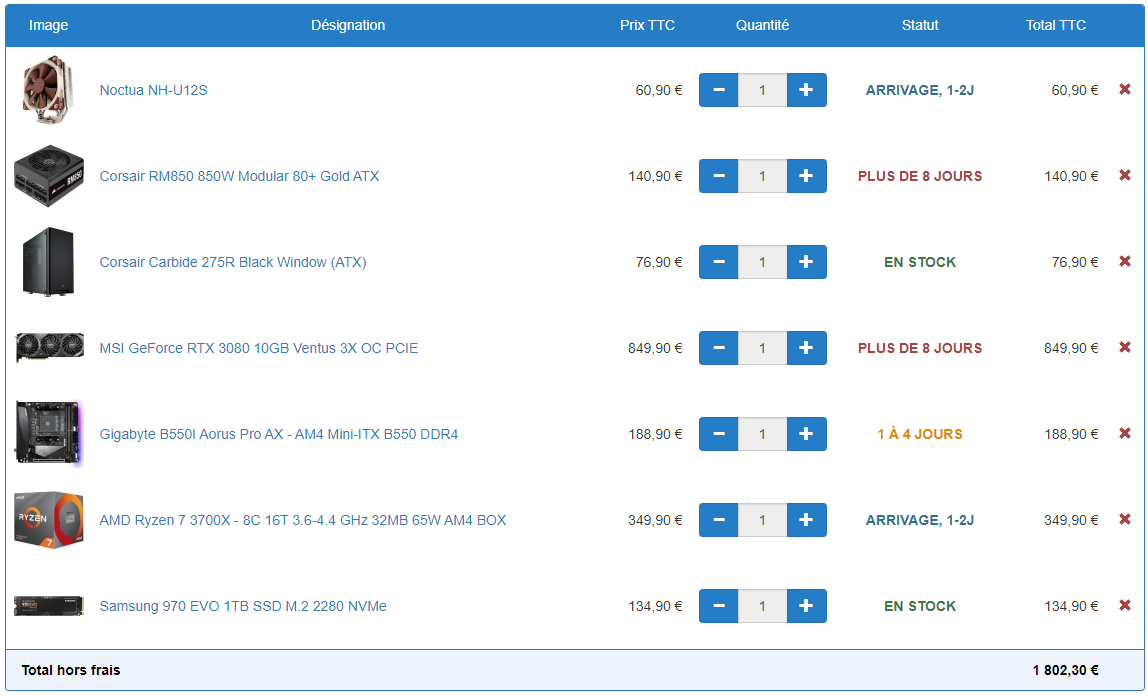Increase quantity of Corsair Carbide 275R case

click(806, 262)
